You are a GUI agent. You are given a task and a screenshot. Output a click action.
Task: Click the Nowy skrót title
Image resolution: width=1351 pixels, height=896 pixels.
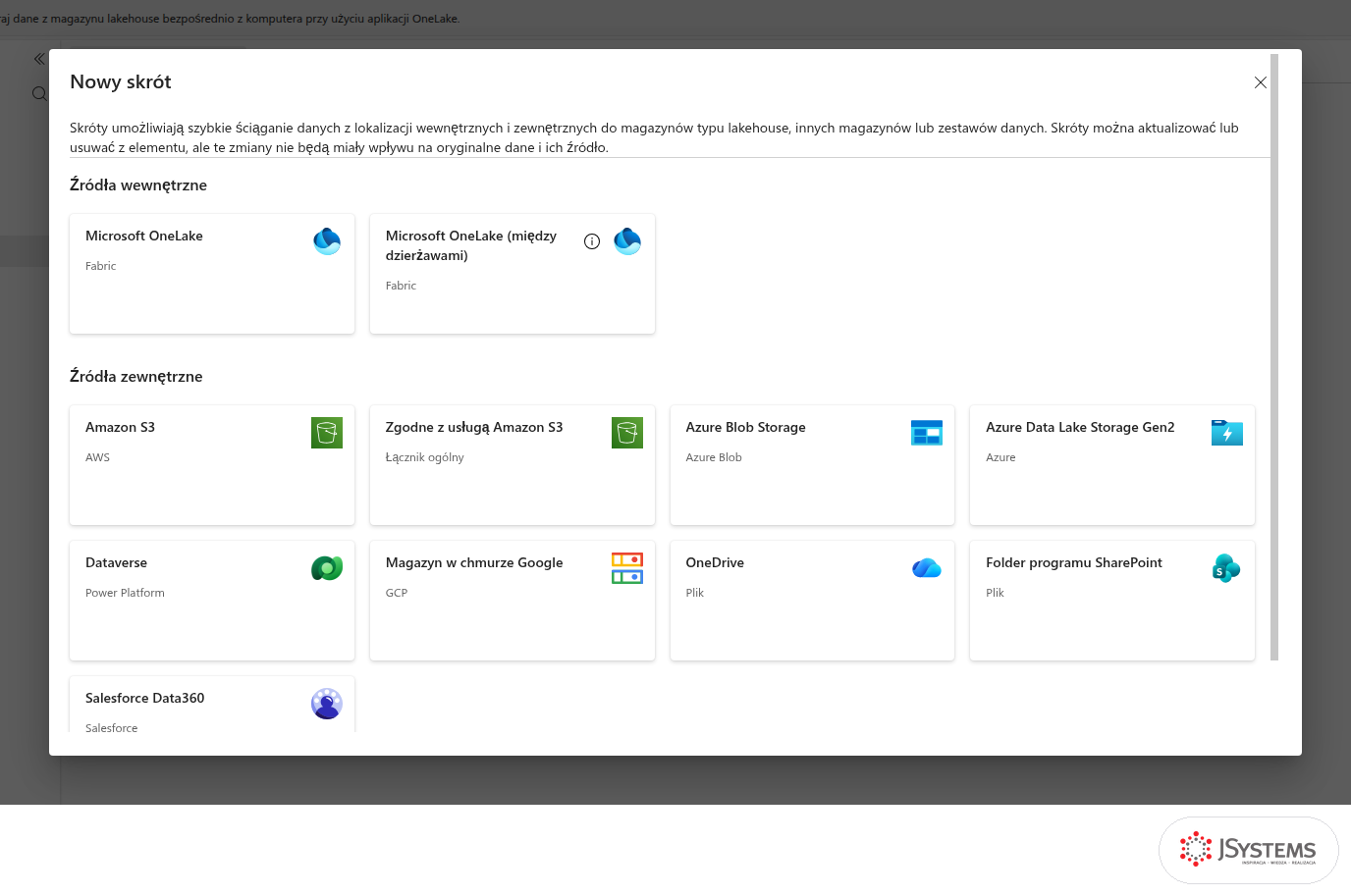(121, 81)
